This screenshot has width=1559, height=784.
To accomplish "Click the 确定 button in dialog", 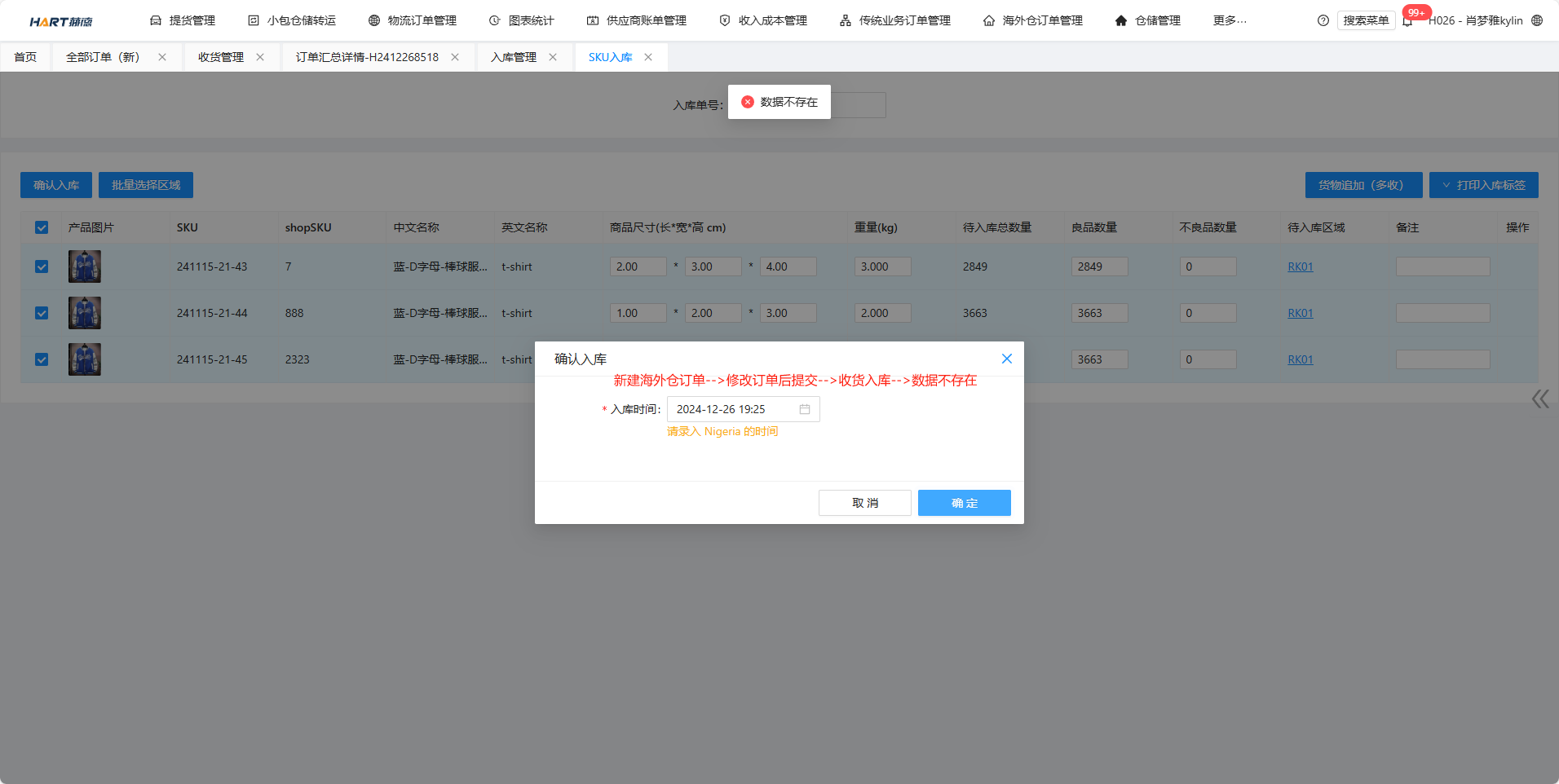I will point(964,503).
